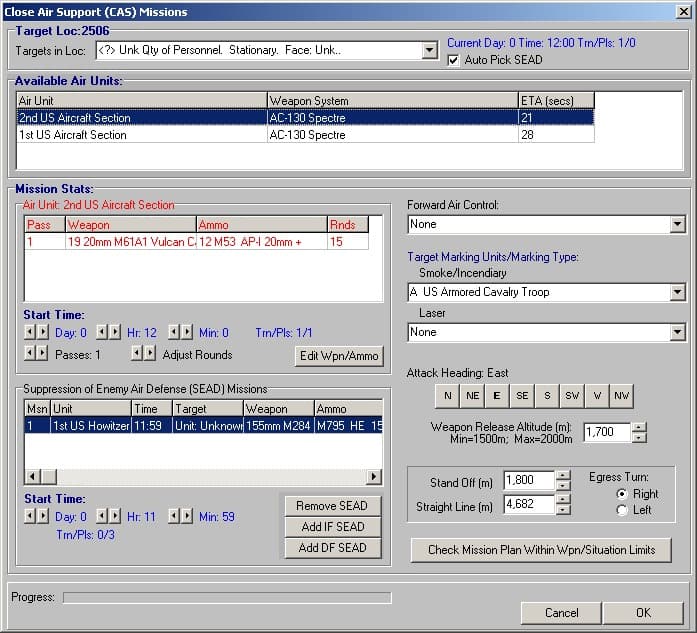
Task: Increase Adjust Rounds right arrow
Action: pos(151,353)
